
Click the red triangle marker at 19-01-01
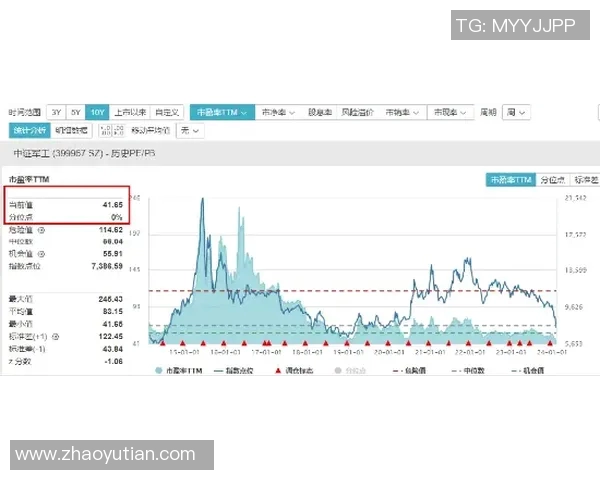pos(347,343)
